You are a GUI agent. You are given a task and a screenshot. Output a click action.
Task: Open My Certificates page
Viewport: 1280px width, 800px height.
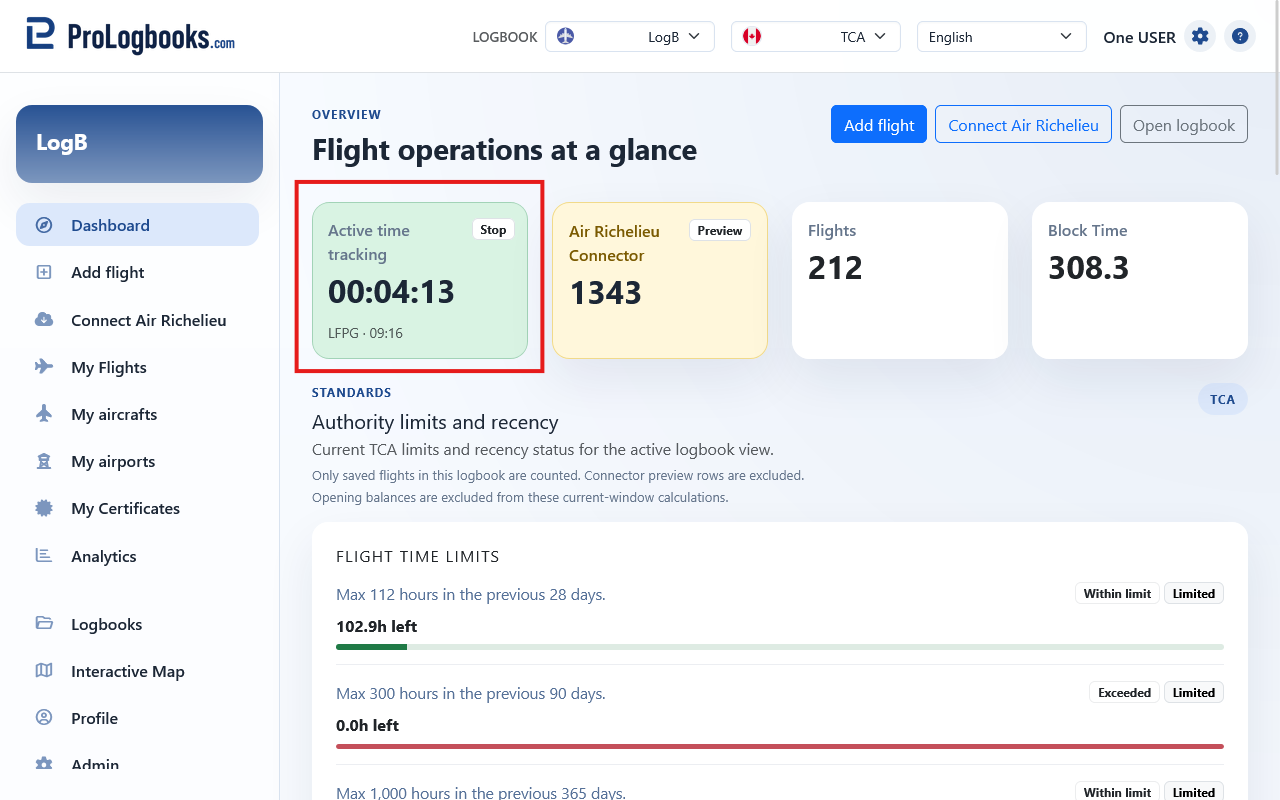(137, 508)
